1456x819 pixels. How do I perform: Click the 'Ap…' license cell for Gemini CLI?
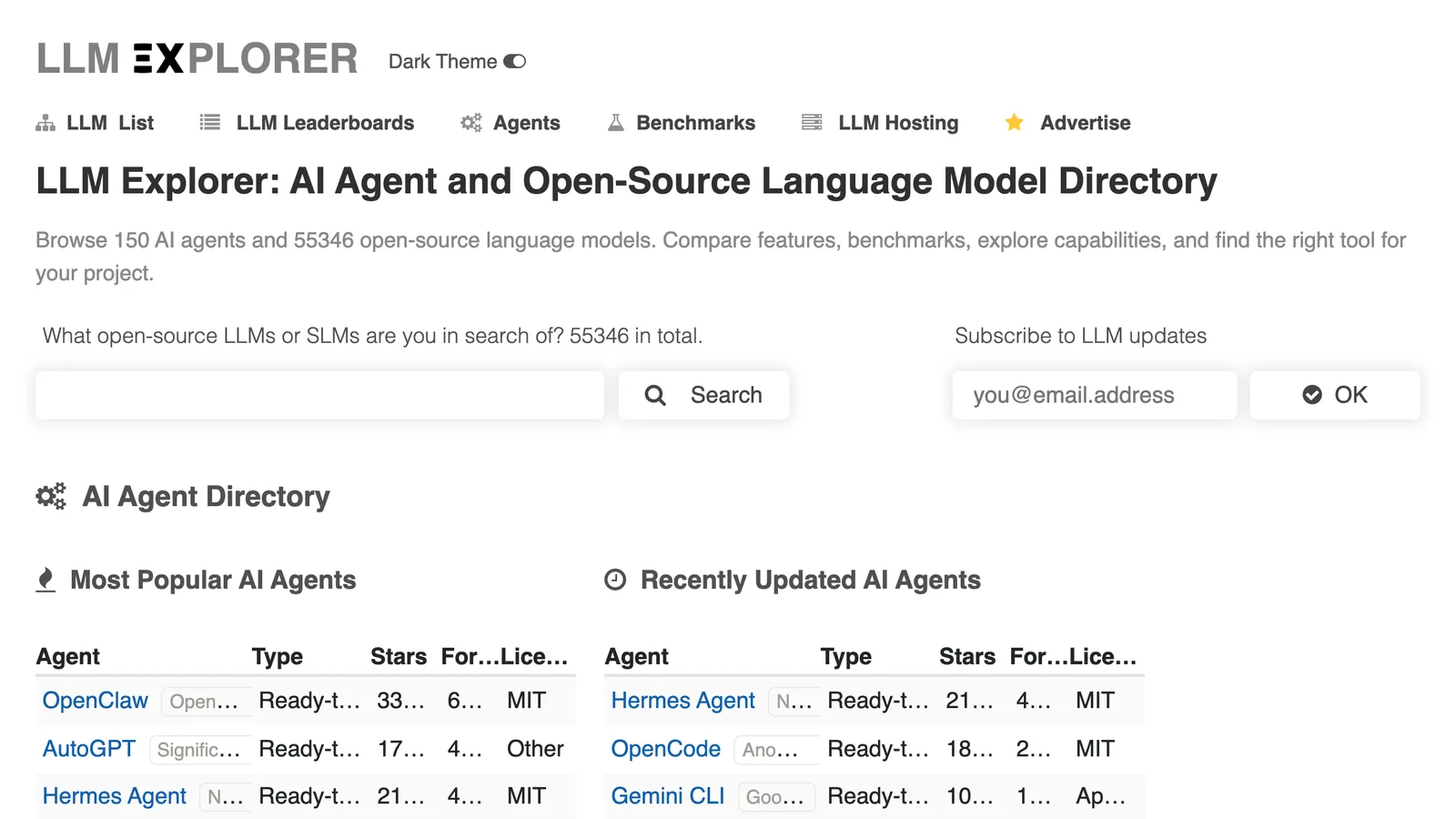point(1101,796)
